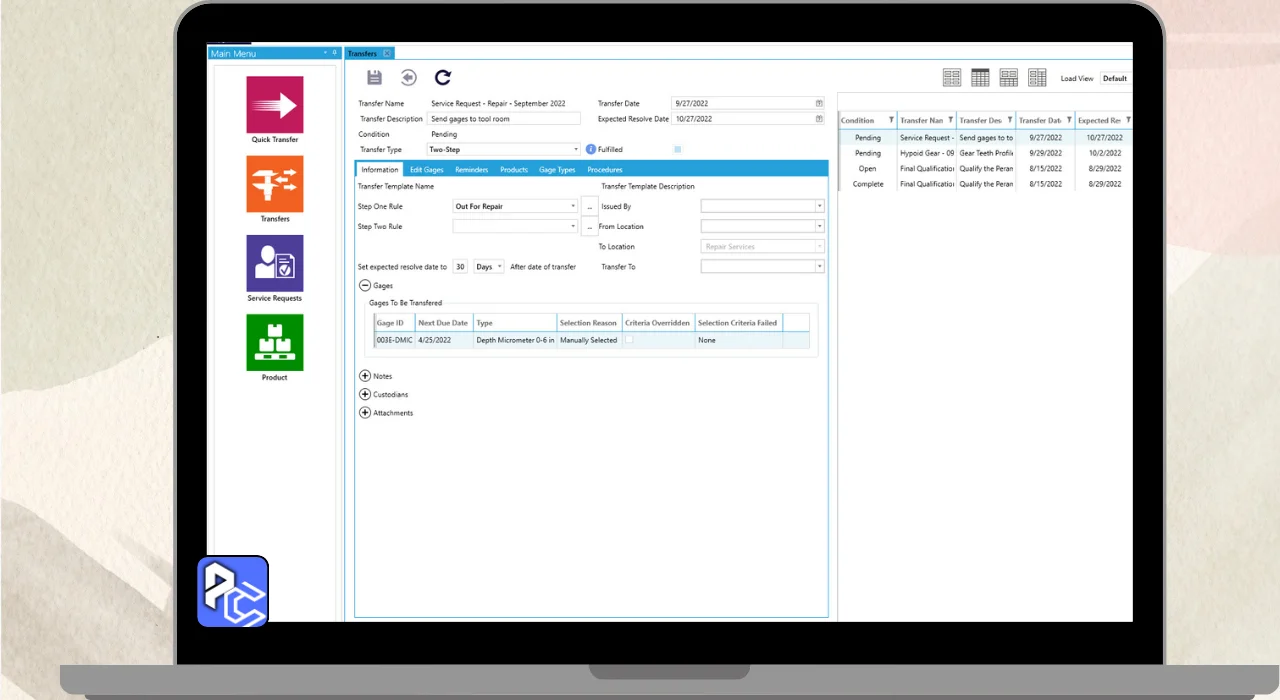This screenshot has height=700, width=1280.
Task: Select the 003E-DMIC gage row
Action: pos(592,340)
